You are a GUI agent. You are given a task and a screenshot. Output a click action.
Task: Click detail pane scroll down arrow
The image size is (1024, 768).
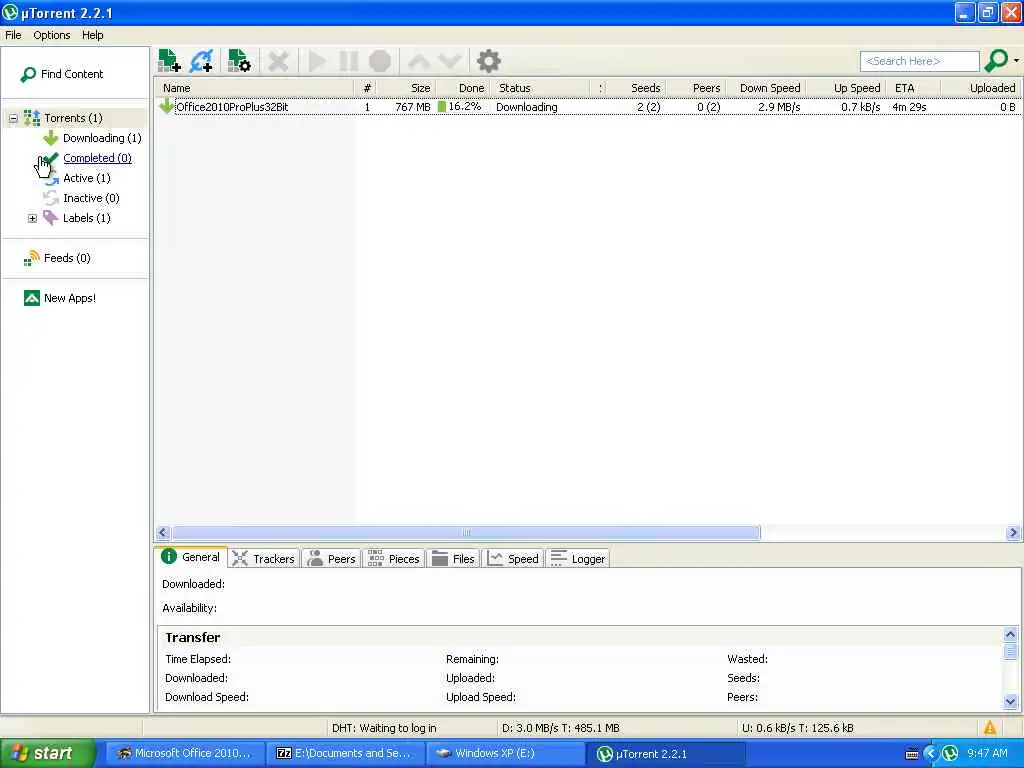tap(1010, 702)
